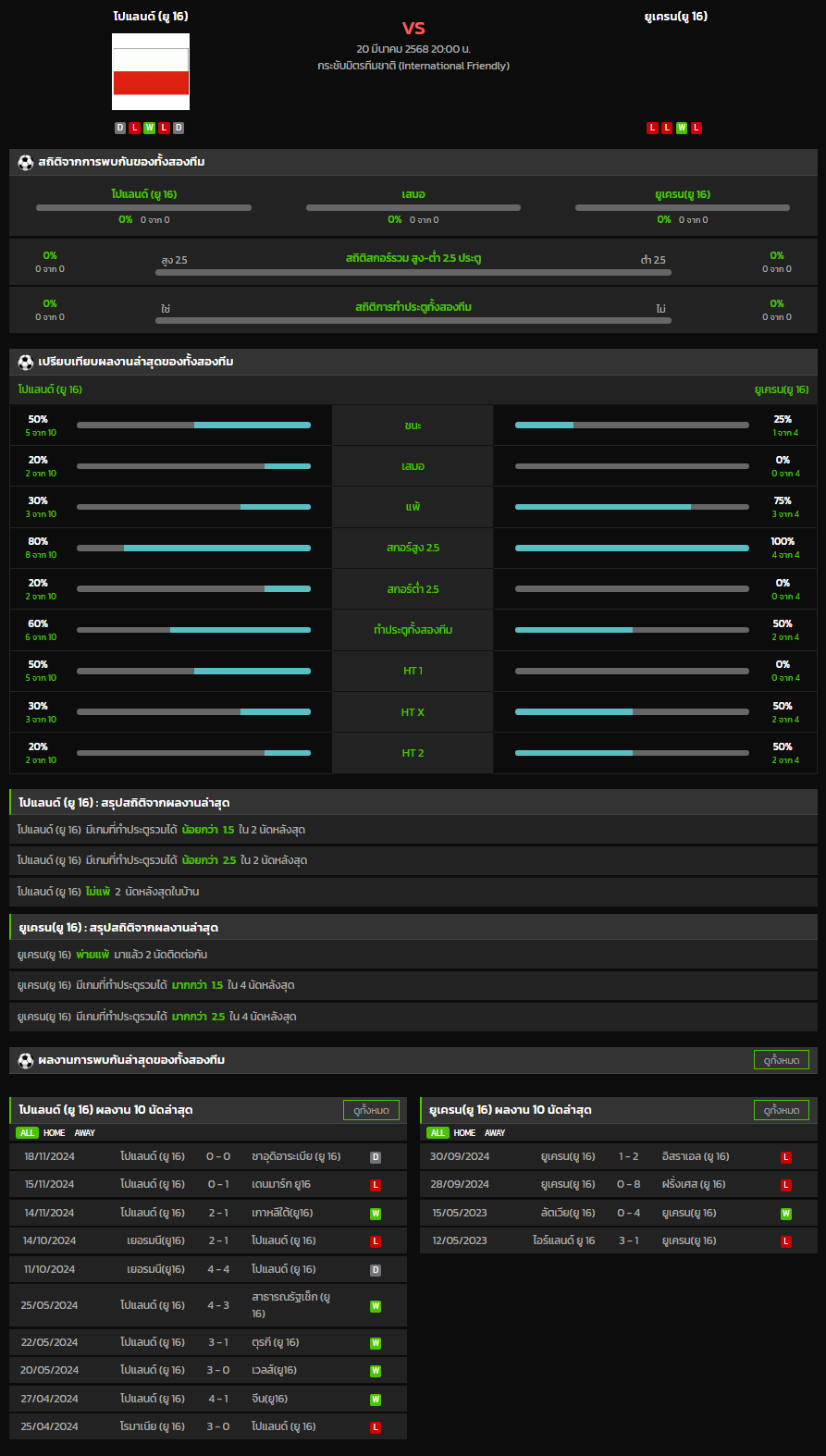This screenshot has height=1456, width=826.
Task: Click the W result badge for 22/05/2024 match
Action: click(x=376, y=1343)
